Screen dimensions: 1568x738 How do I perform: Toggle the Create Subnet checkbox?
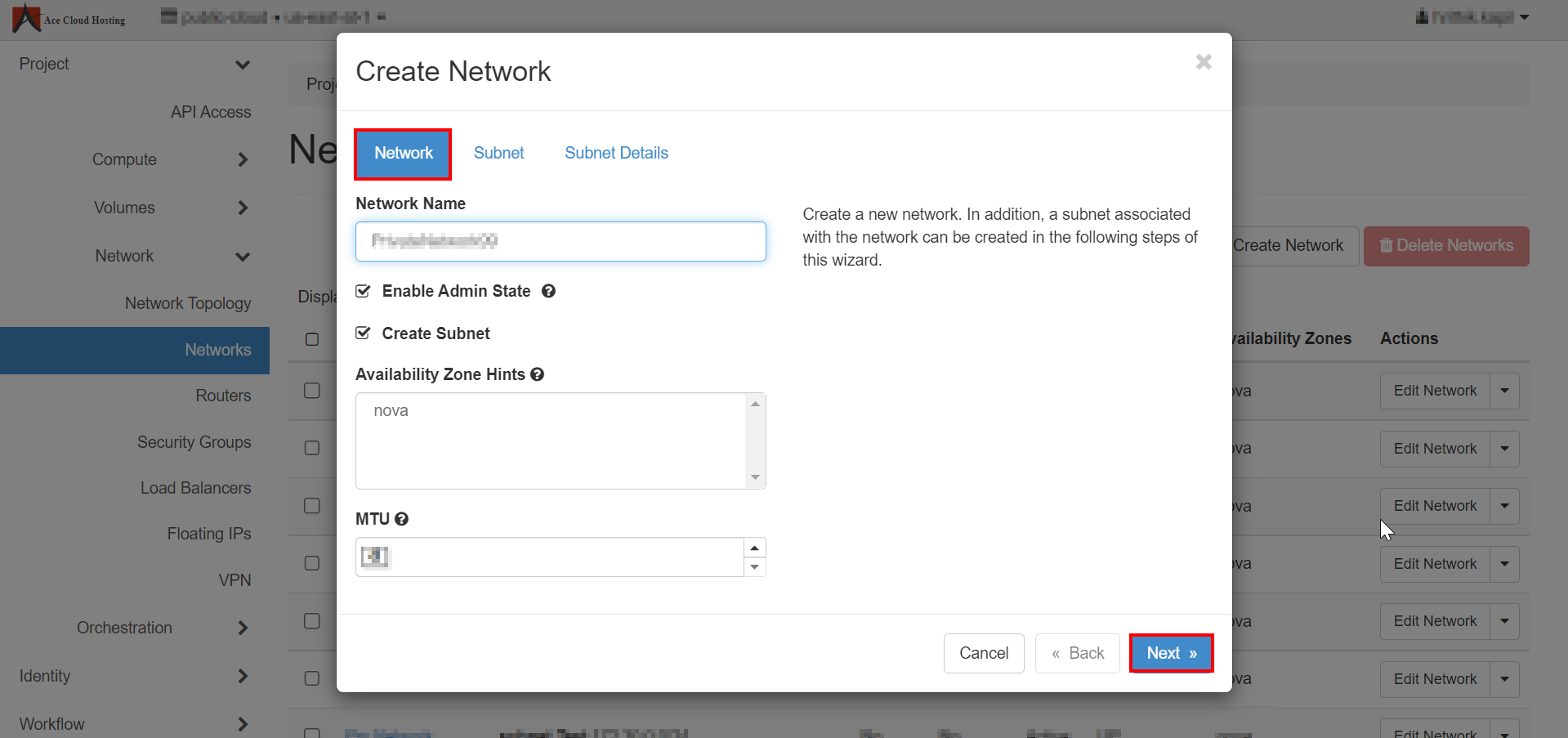364,333
